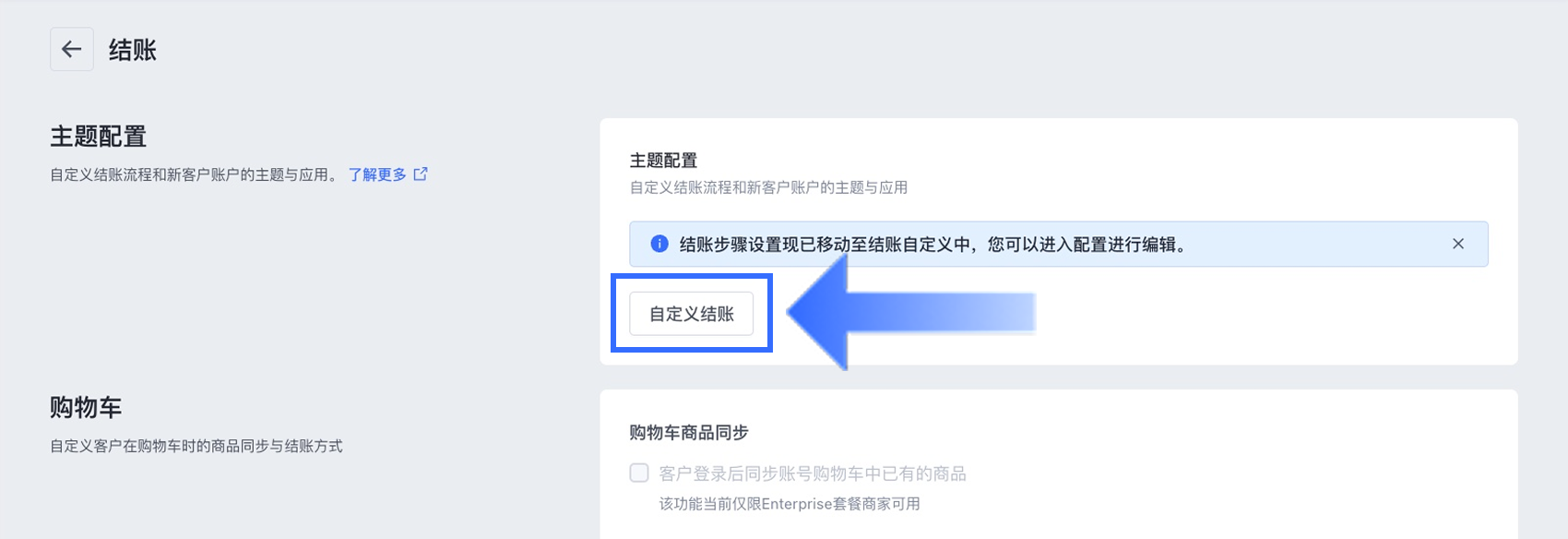Dismiss the 结账步骤设置 notice with the X

pyautogui.click(x=1458, y=244)
